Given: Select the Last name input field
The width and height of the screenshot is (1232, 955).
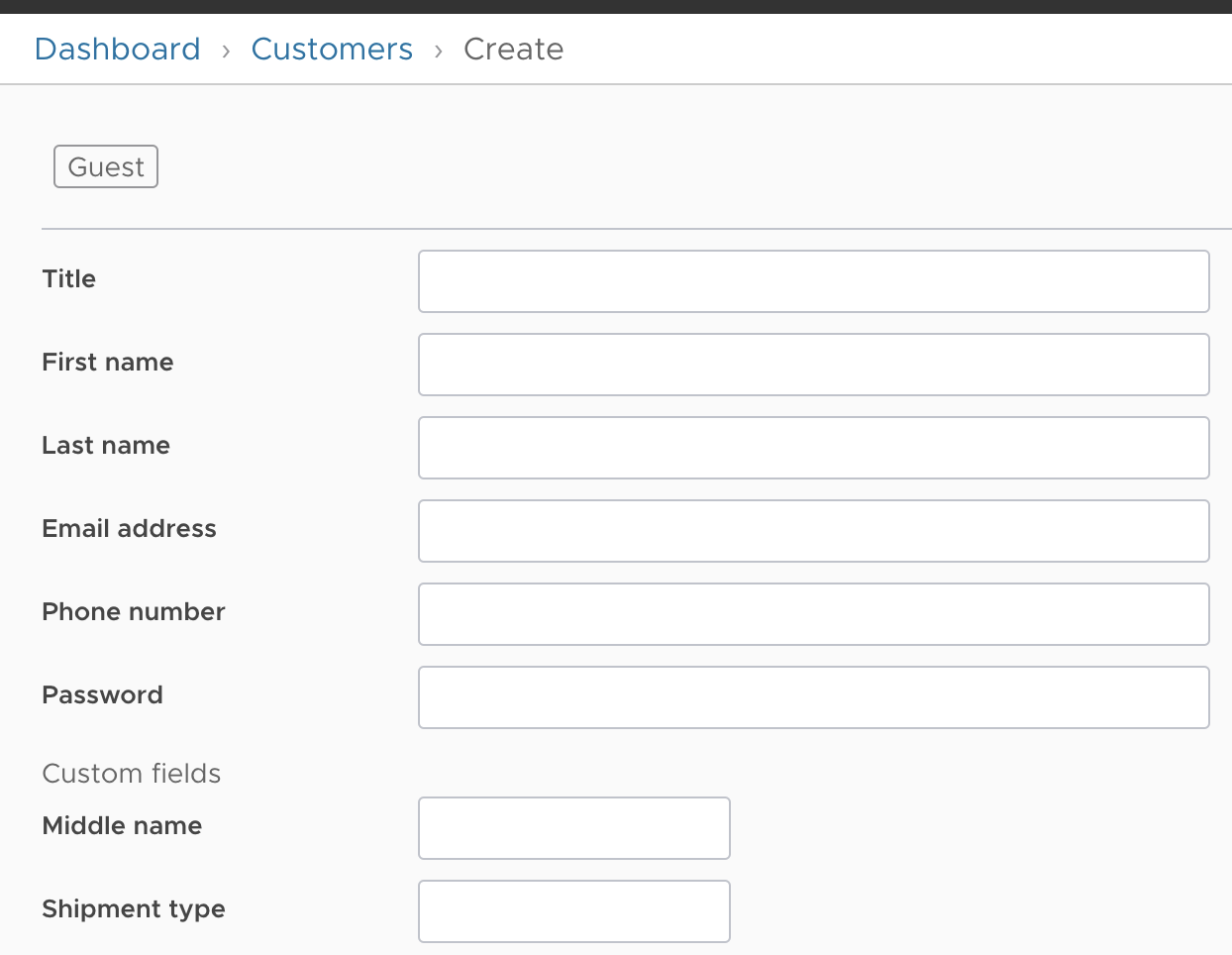Looking at the screenshot, I should [x=812, y=448].
